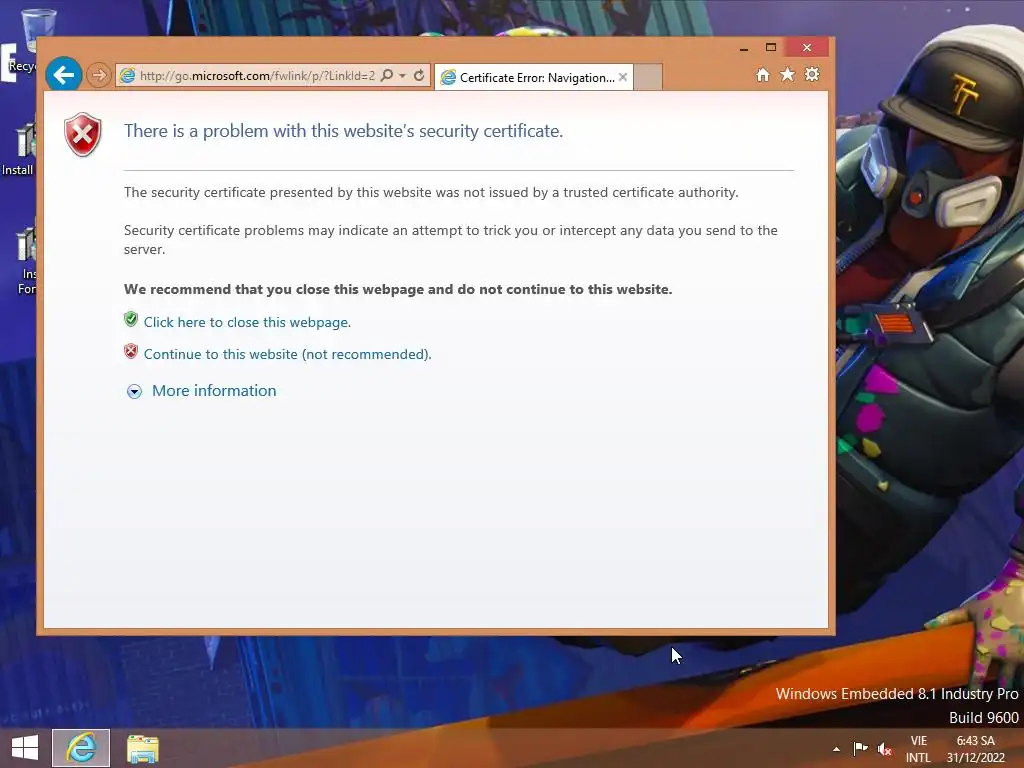Click the certificate problem heading text

pyautogui.click(x=344, y=131)
